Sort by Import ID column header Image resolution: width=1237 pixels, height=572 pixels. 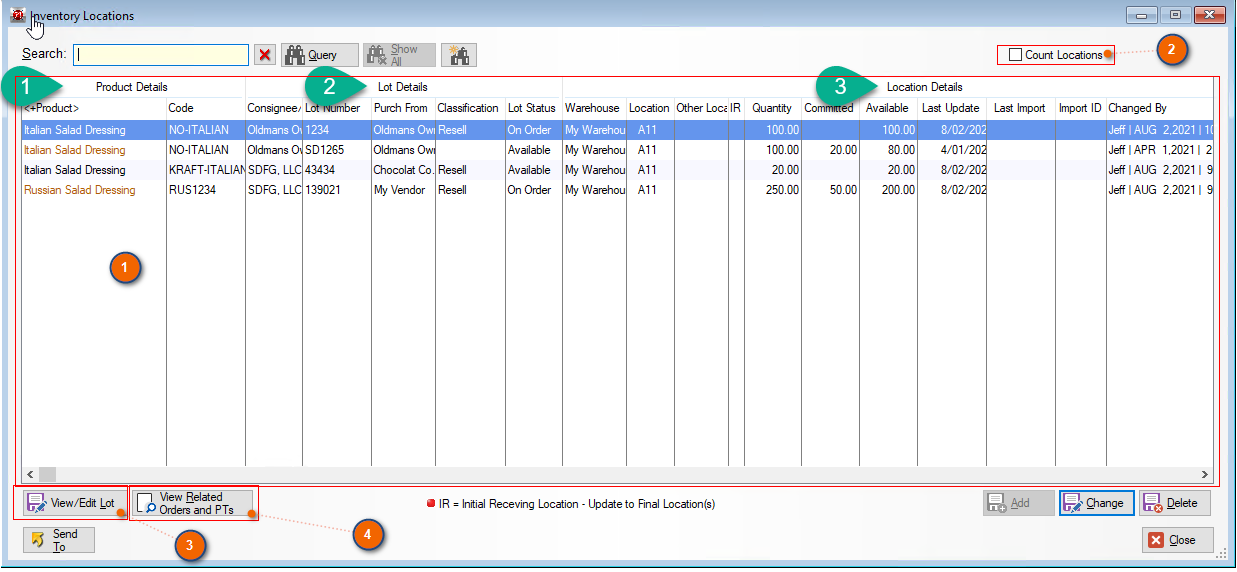(x=1080, y=108)
